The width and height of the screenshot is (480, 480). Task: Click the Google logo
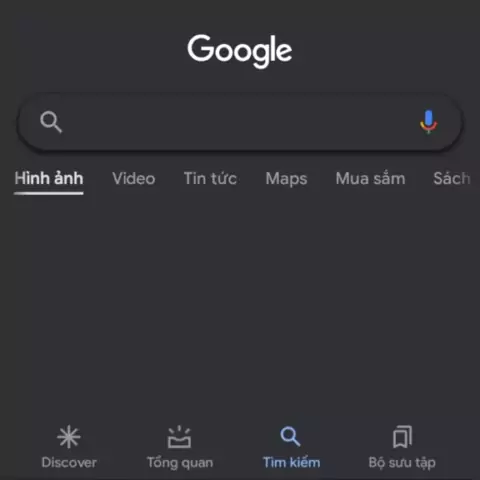(240, 51)
